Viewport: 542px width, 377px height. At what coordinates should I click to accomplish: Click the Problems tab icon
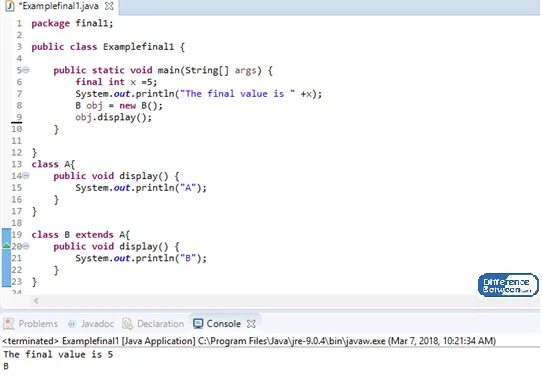pos(9,324)
